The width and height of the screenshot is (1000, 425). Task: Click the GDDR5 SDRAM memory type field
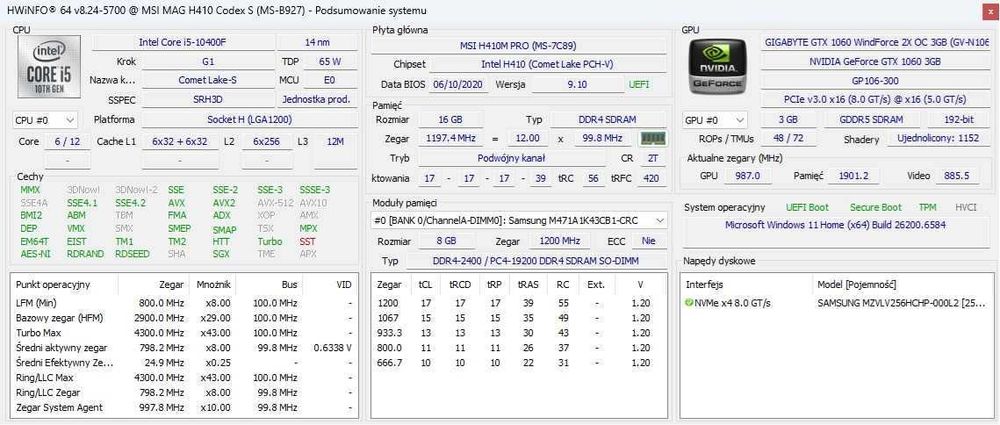(872, 119)
